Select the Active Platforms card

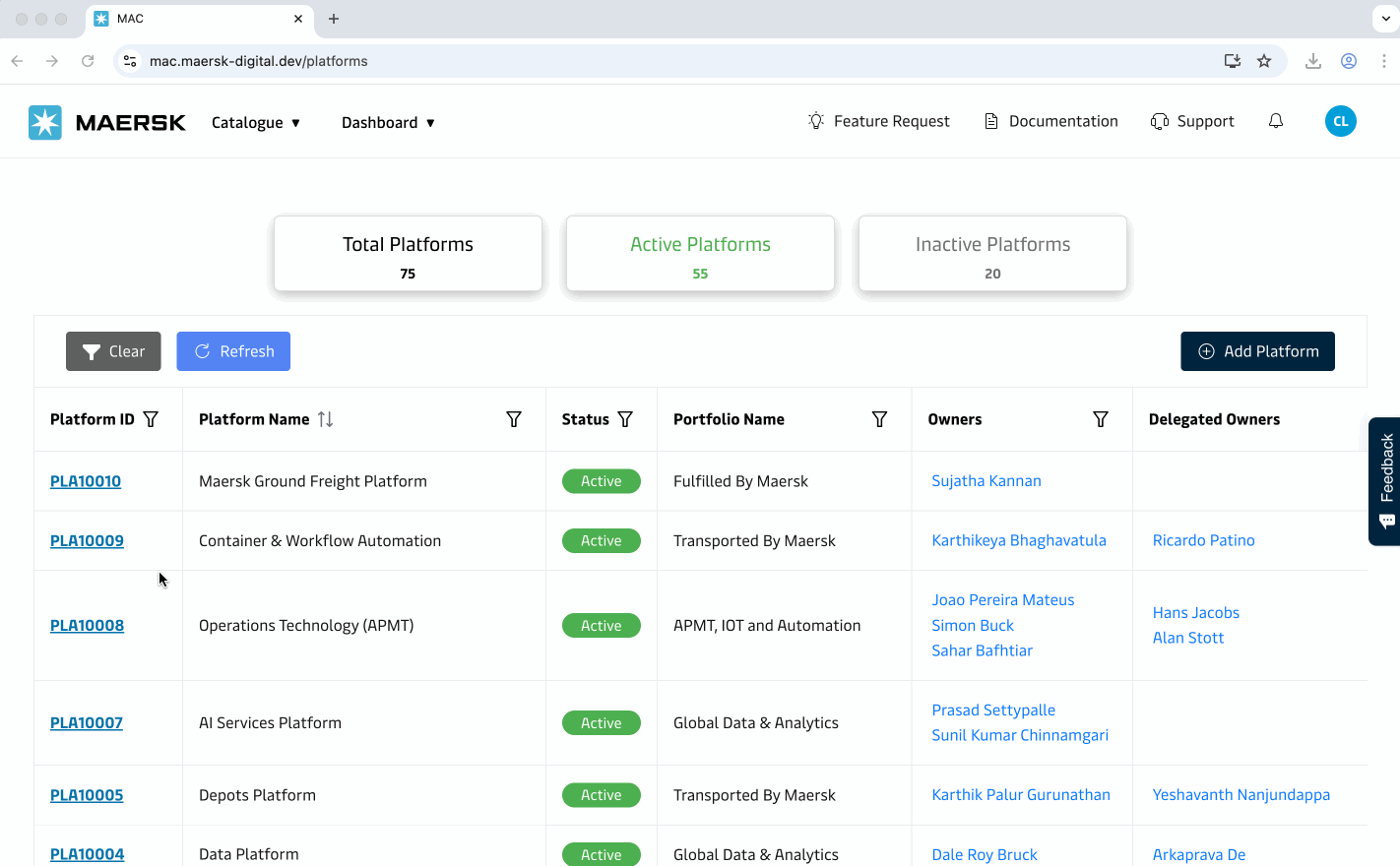coord(700,254)
